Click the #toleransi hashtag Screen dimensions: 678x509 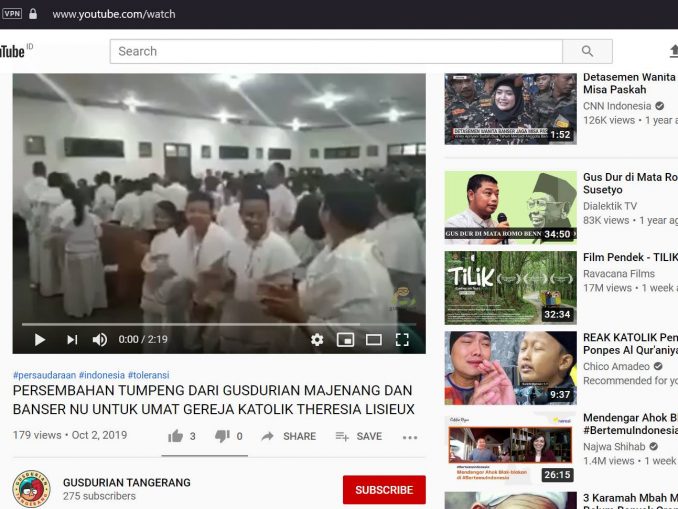point(148,375)
